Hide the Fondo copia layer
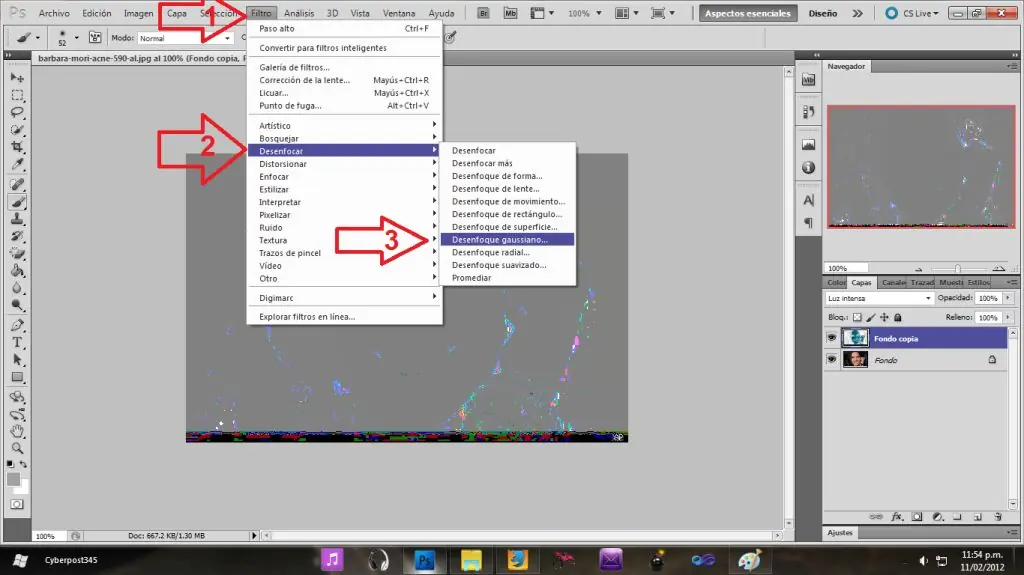1024x575 pixels. (831, 338)
